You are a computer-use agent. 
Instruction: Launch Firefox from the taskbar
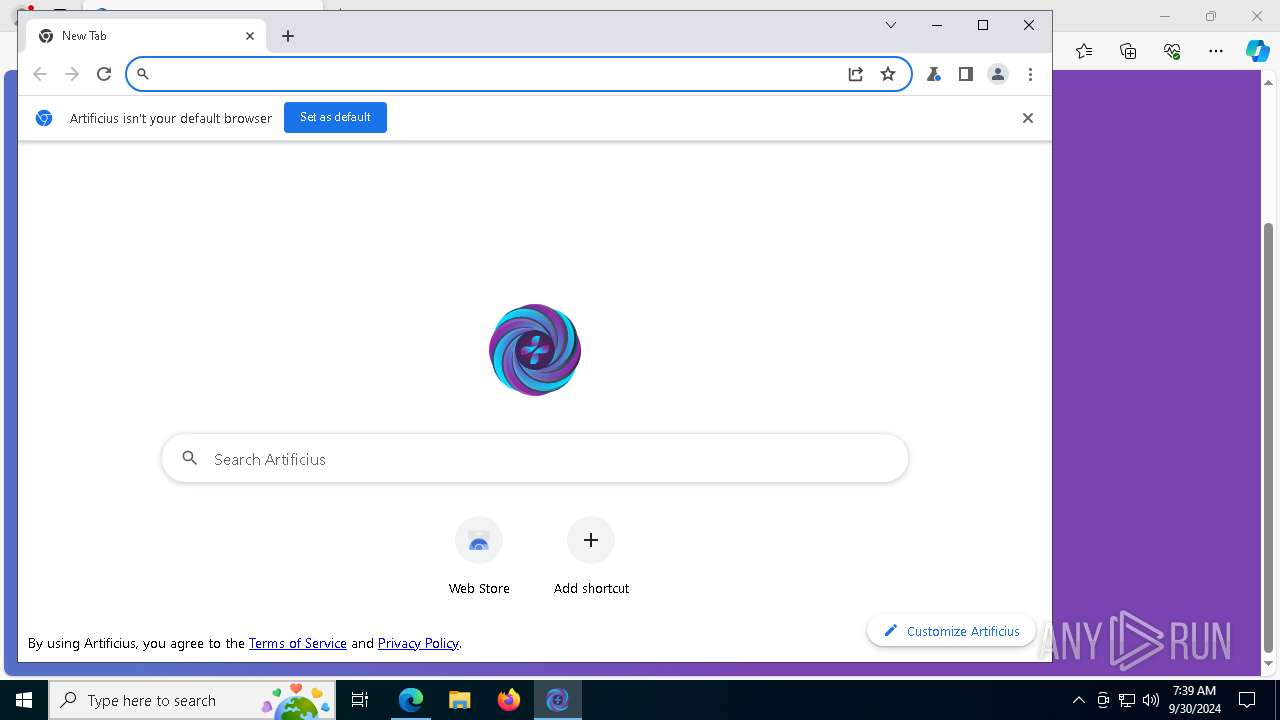tap(509, 700)
